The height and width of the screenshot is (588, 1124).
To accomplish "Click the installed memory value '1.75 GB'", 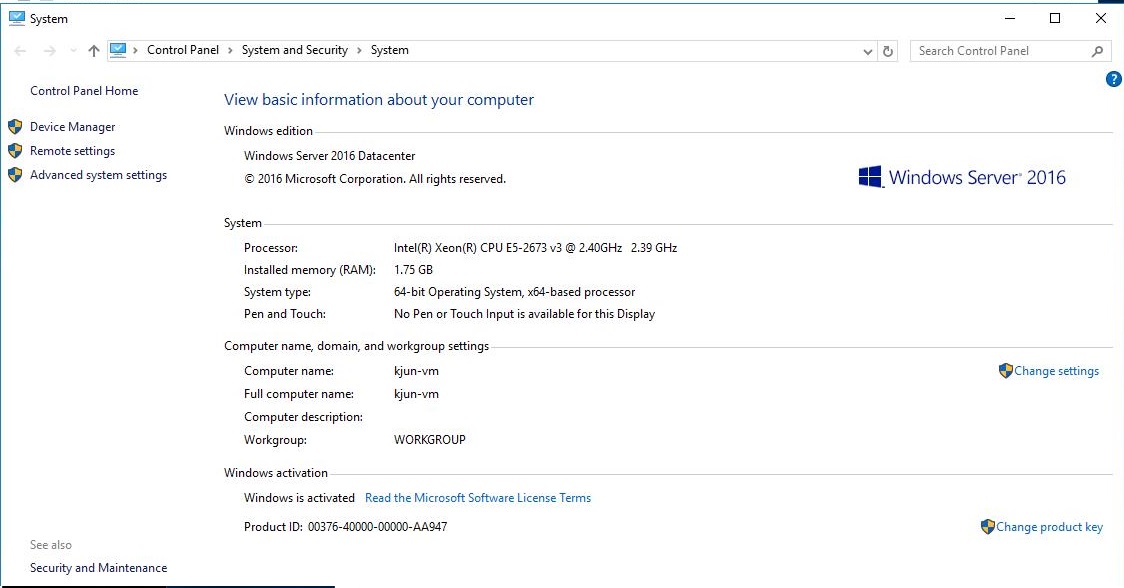I will pyautogui.click(x=414, y=270).
